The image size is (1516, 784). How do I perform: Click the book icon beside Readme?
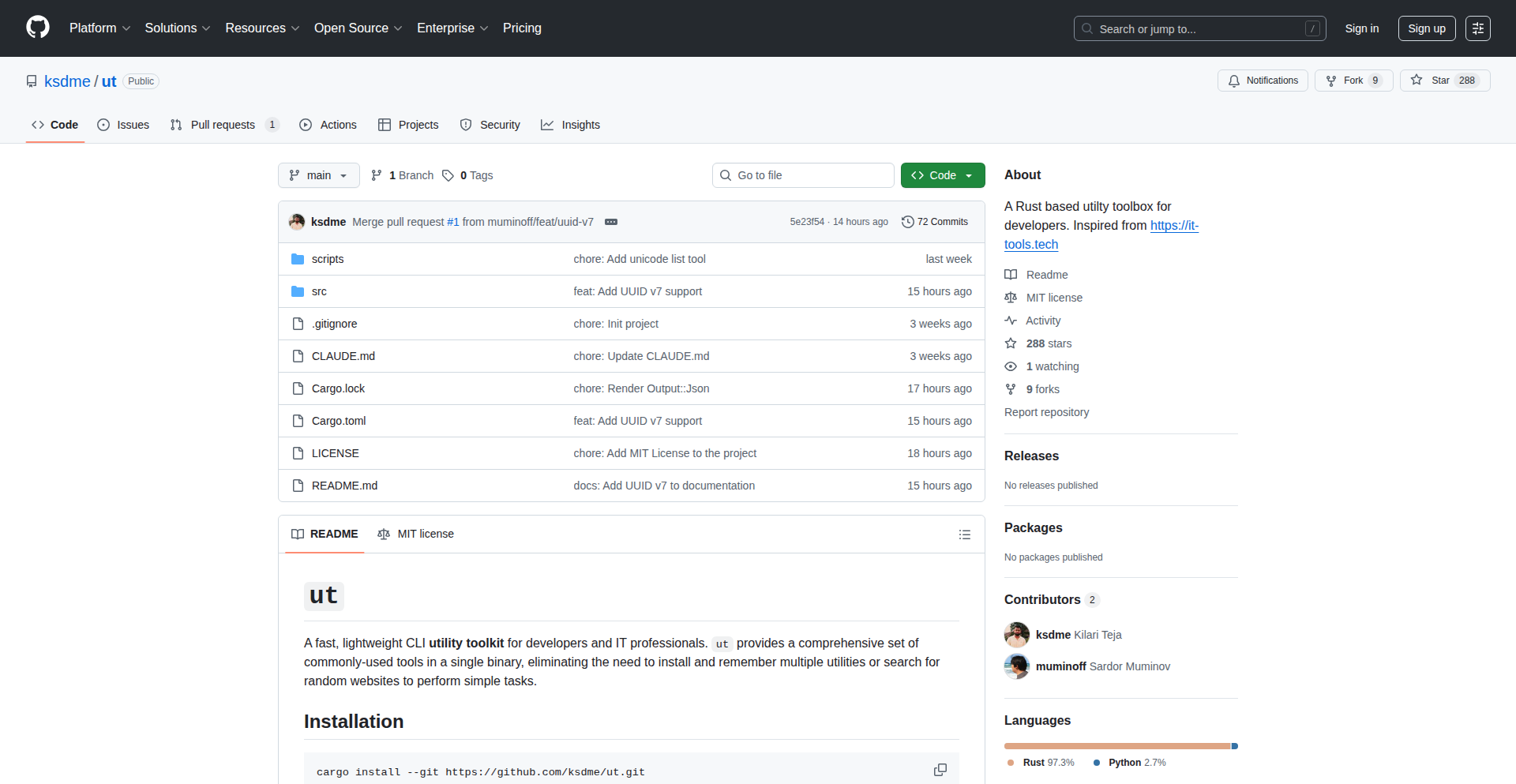point(1011,275)
